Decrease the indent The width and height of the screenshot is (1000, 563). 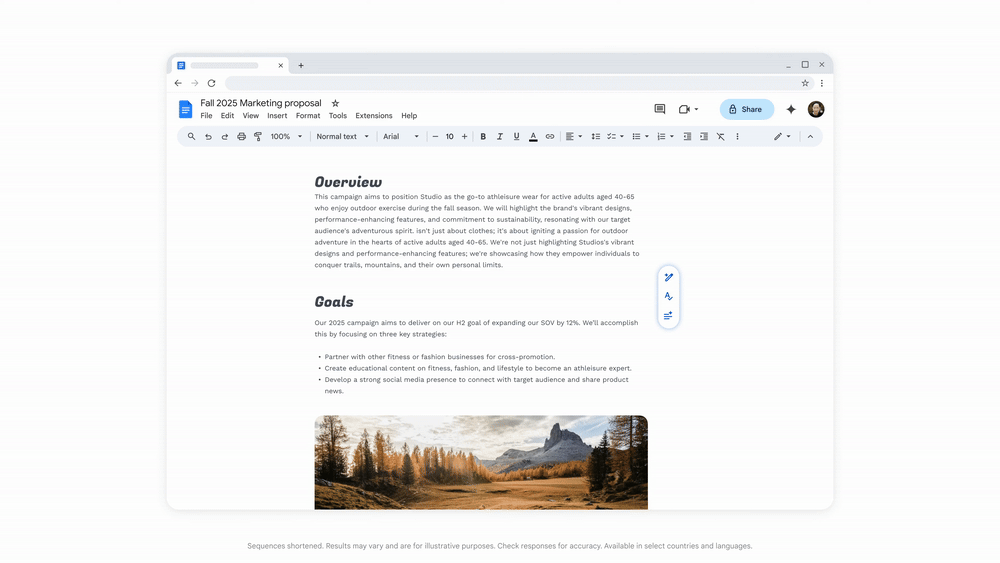coord(687,136)
